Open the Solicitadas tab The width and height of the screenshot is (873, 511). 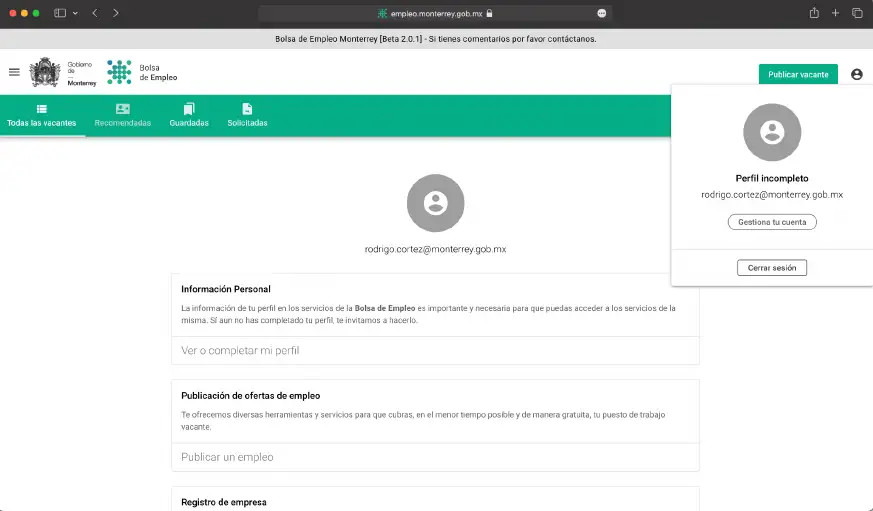coord(247,116)
